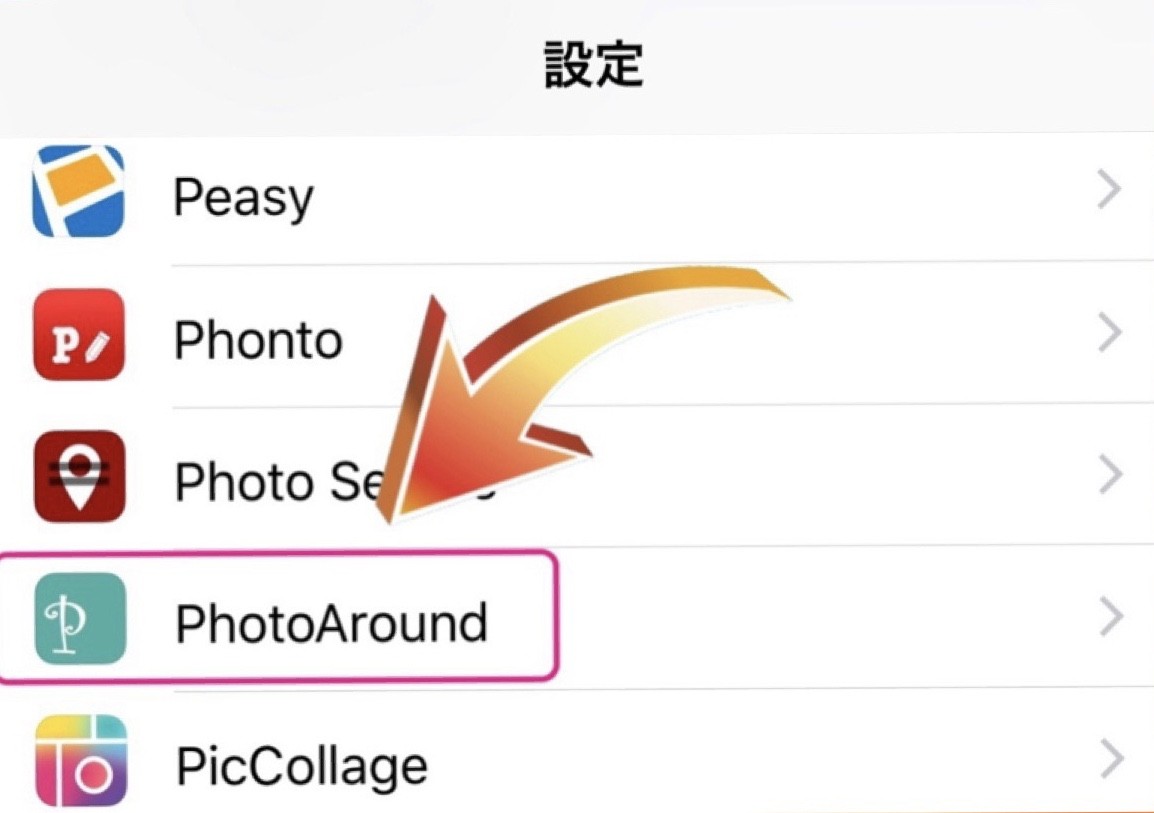The width and height of the screenshot is (1154, 813).
Task: Tap the red Phonto app icon
Action: [x=79, y=335]
